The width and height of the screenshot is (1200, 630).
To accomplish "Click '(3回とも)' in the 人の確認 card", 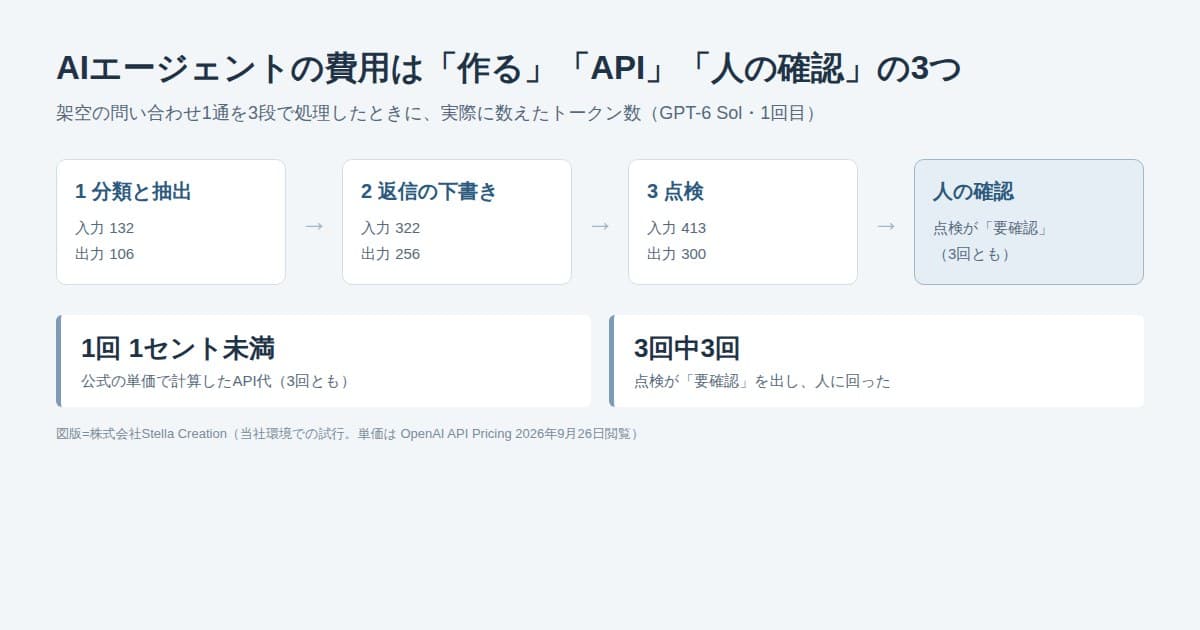I will [x=975, y=254].
